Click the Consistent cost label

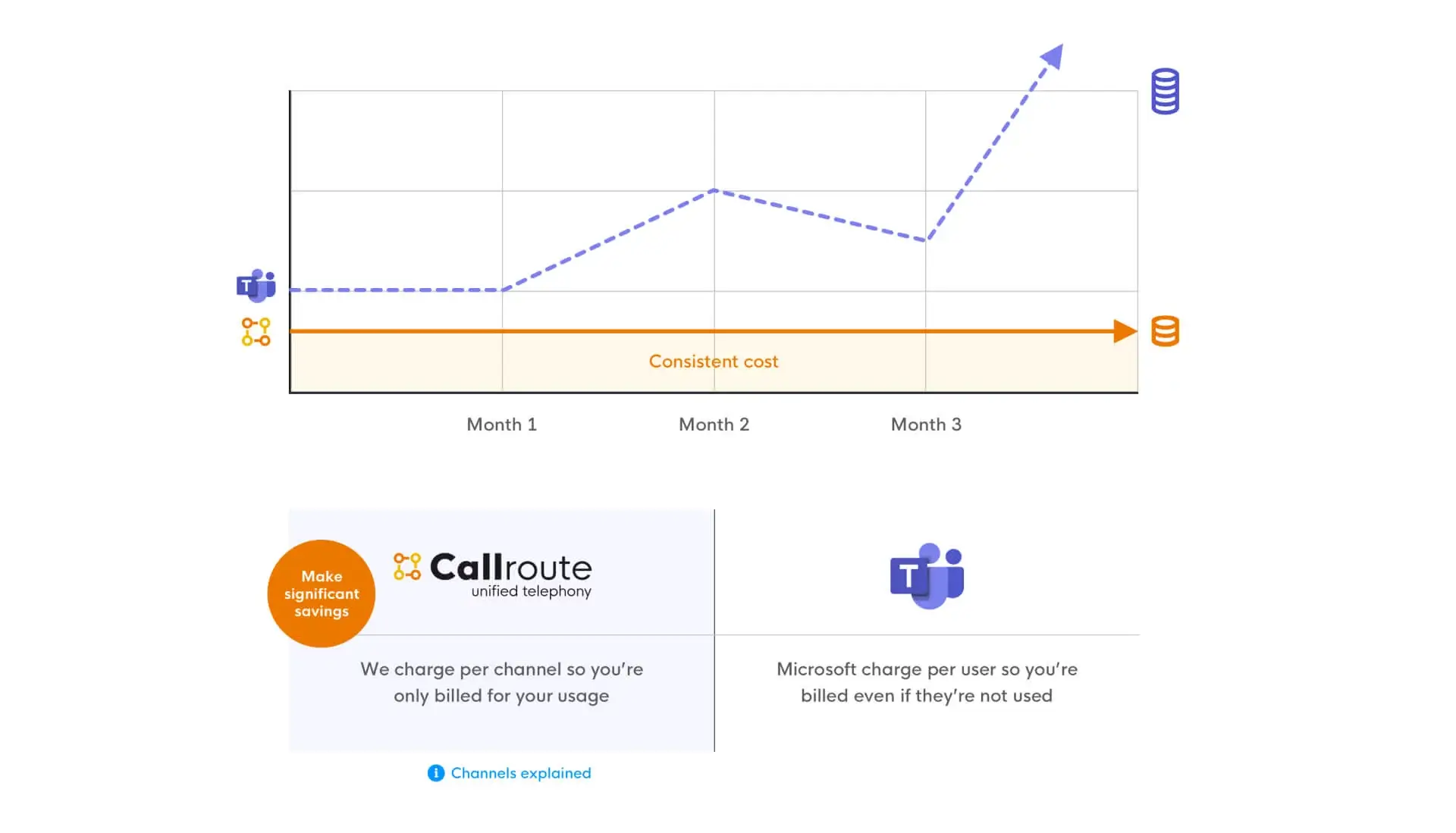point(713,362)
